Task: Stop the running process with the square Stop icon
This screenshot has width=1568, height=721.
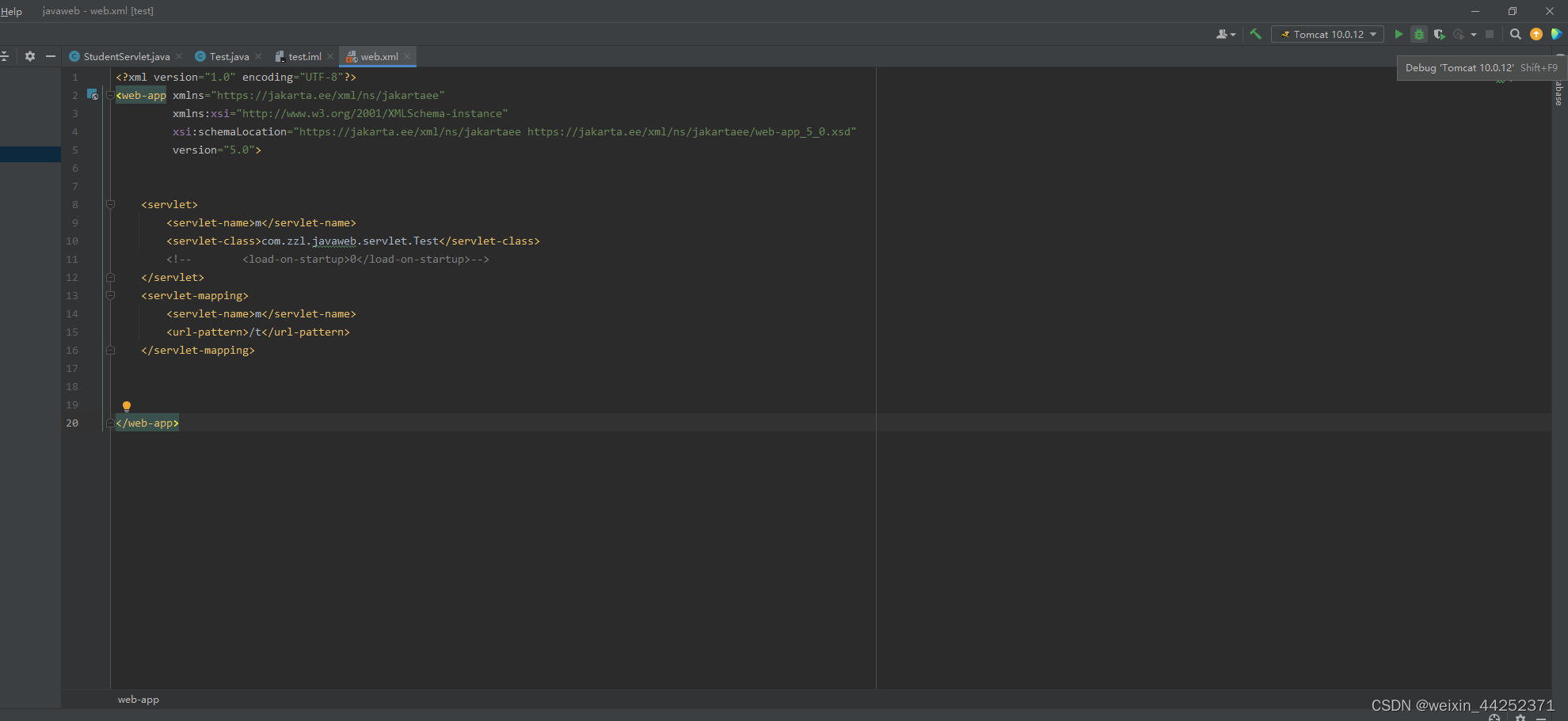Action: [1490, 34]
